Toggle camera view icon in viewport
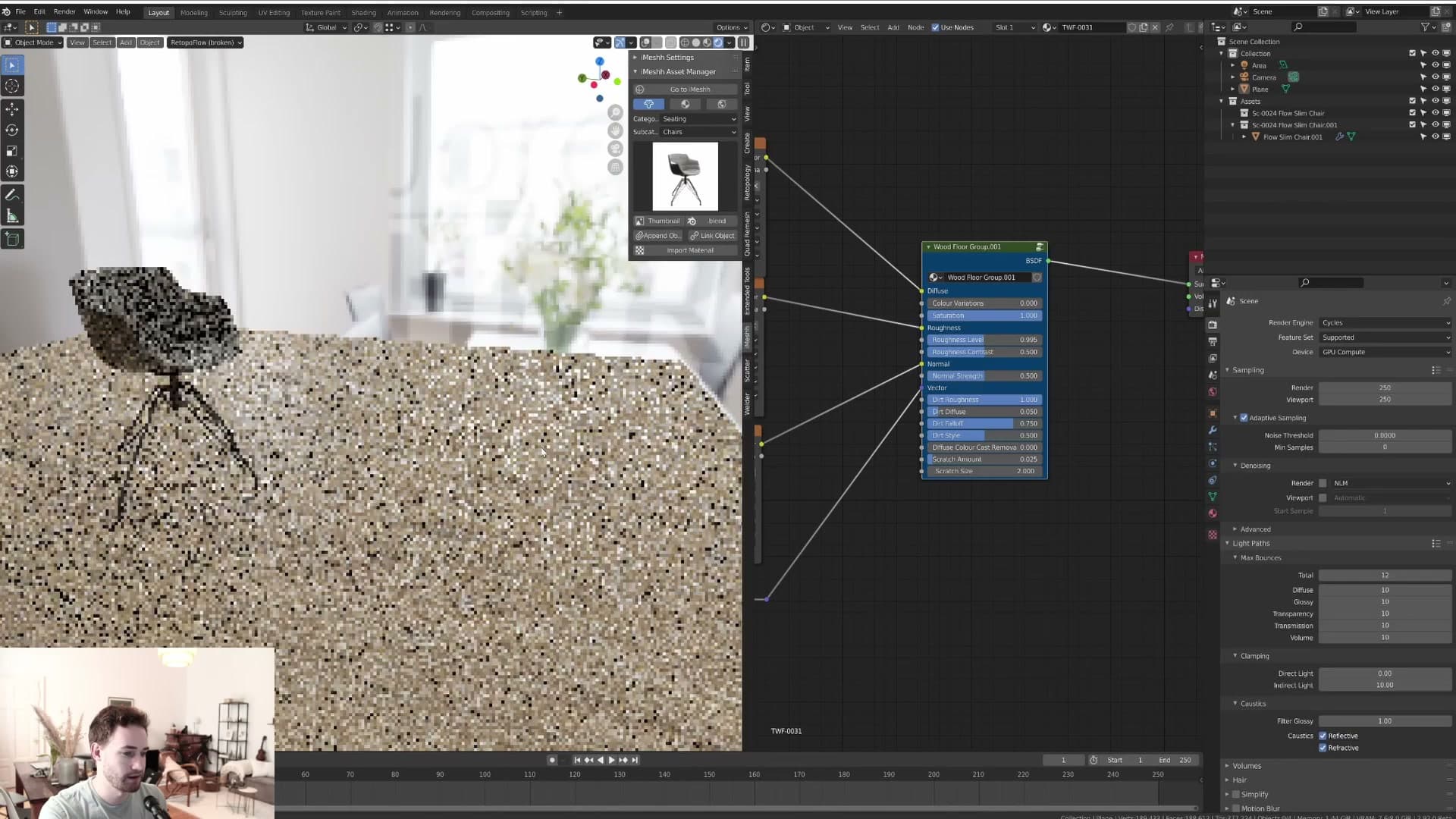Viewport: 1456px width, 819px height. (x=616, y=149)
